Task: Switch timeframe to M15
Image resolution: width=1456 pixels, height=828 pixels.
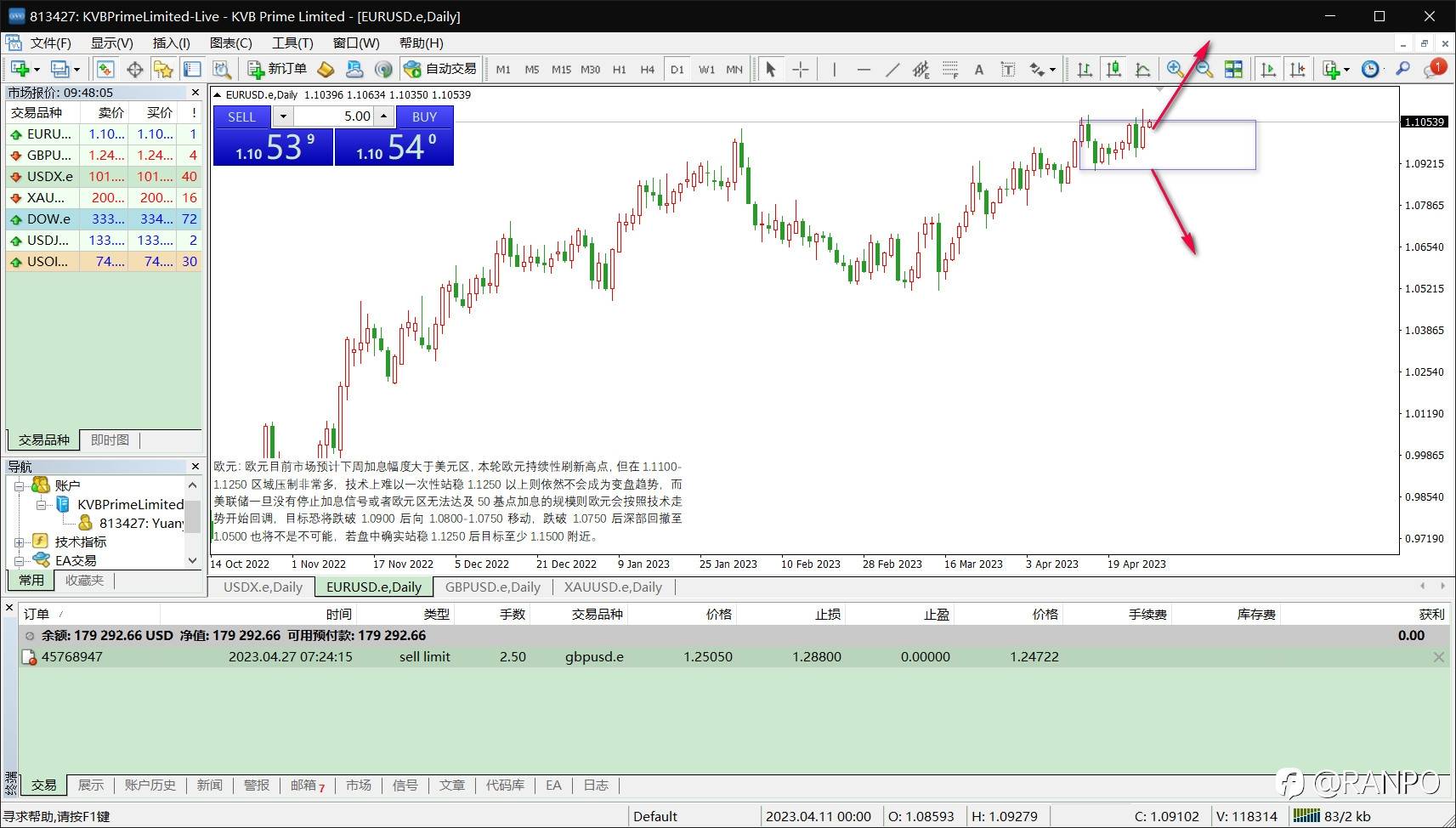Action: (561, 70)
